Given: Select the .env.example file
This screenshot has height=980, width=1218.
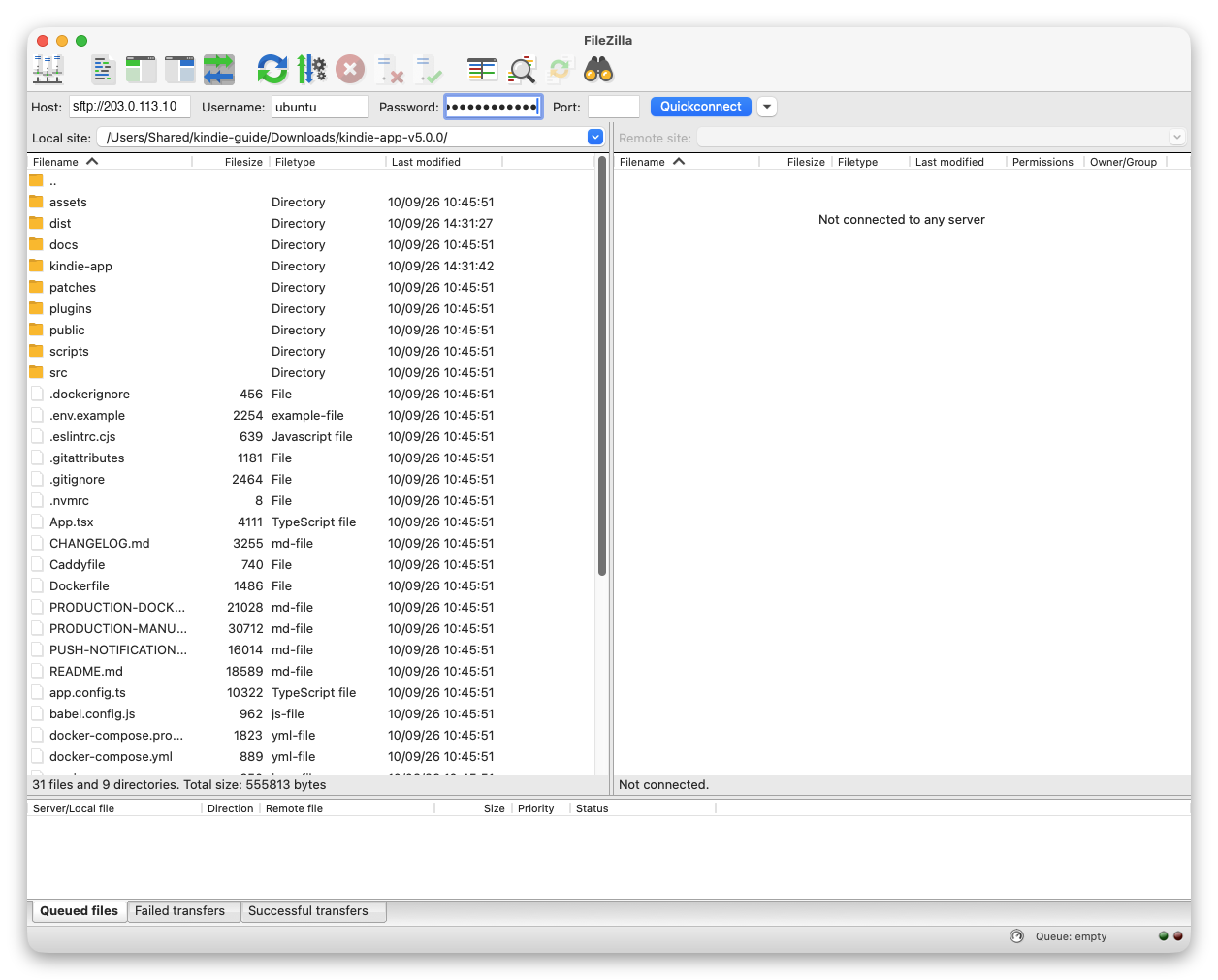Looking at the screenshot, I should click(x=310, y=415).
